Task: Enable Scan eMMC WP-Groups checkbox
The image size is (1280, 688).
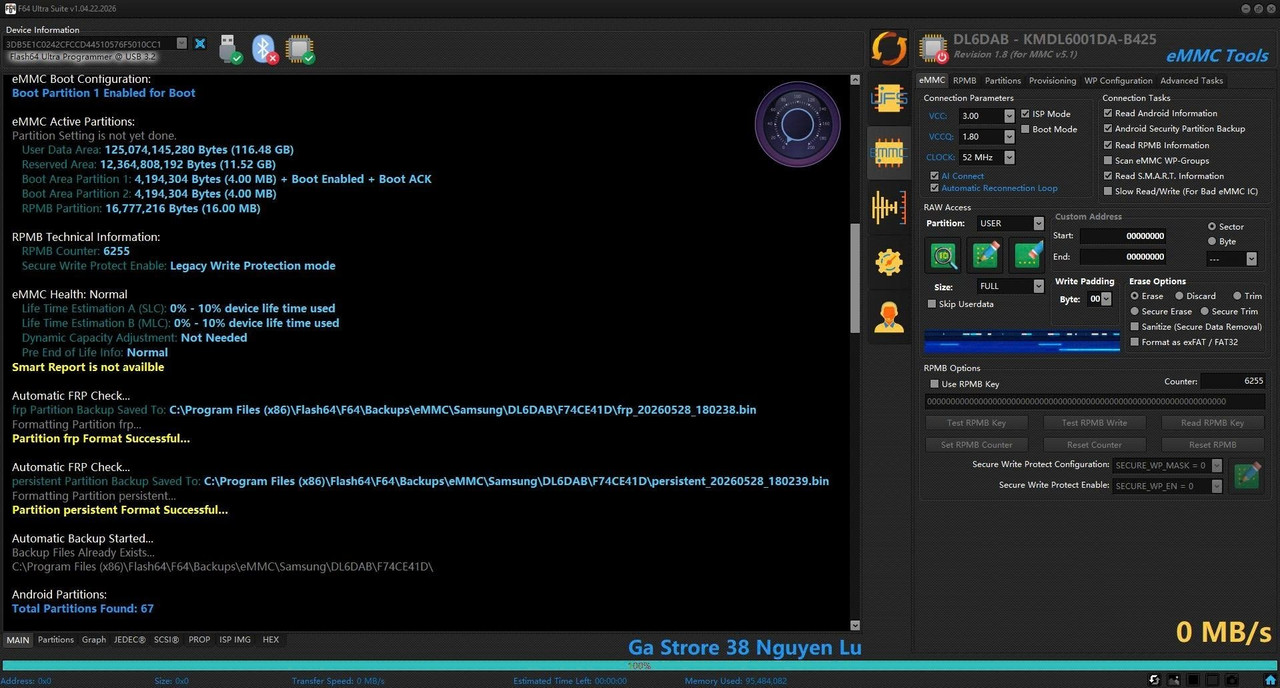Action: (x=1108, y=160)
